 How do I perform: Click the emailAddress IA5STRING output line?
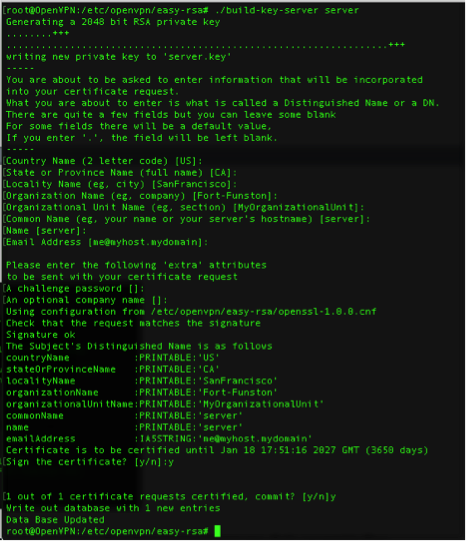(x=159, y=439)
